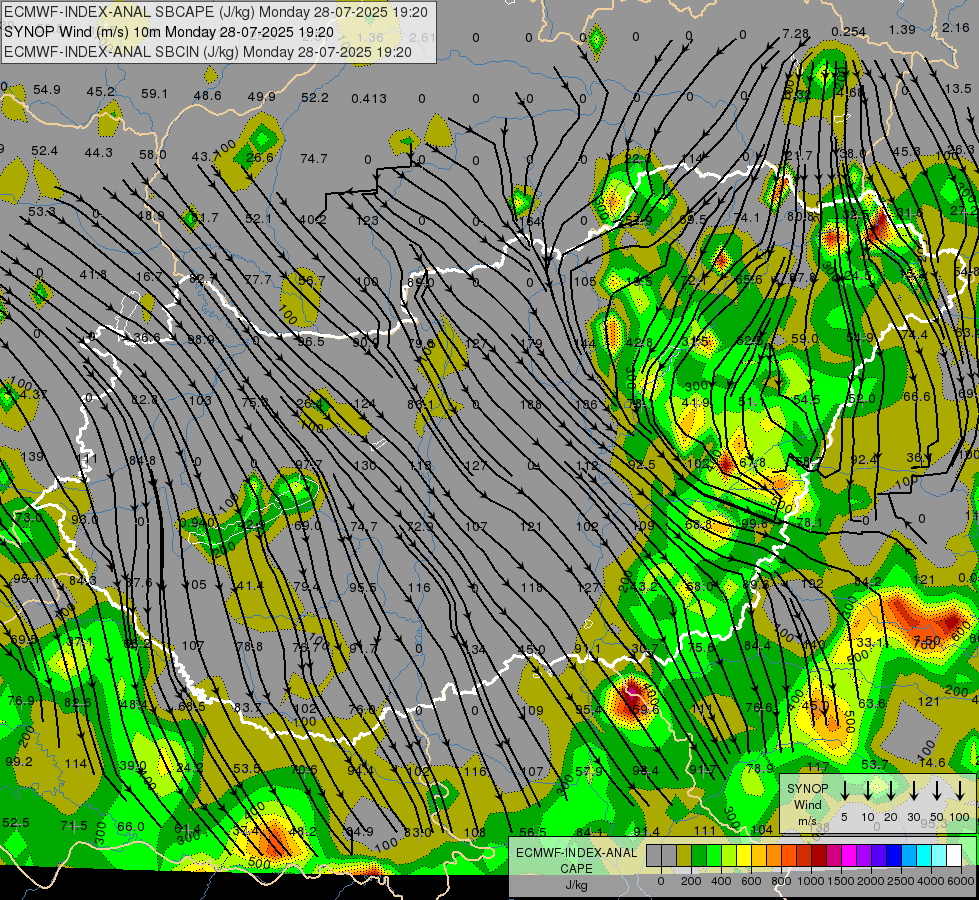979x900 pixels.
Task: Click the 1500 tick label on CAPE scale
Action: click(841, 881)
